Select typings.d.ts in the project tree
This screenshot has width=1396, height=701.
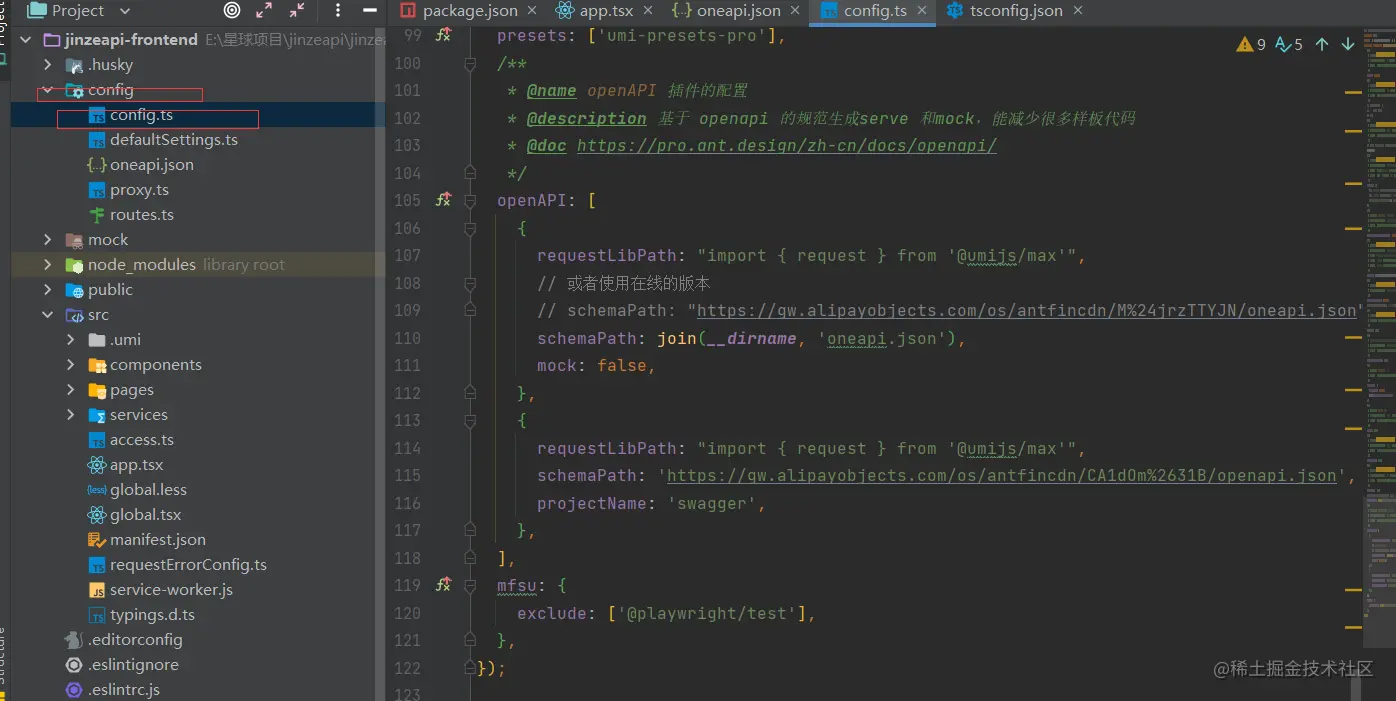pos(152,615)
